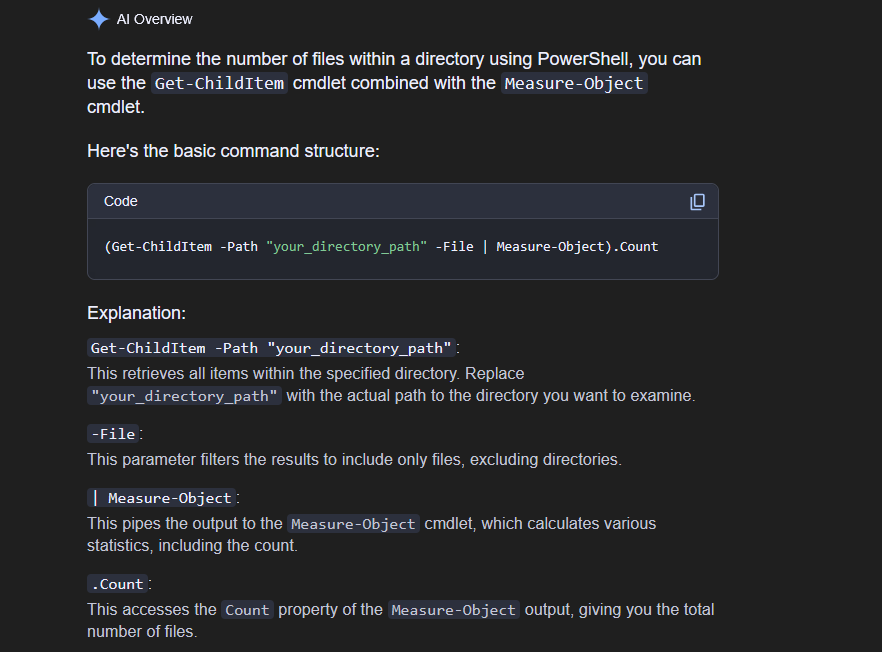Click Count chip before 'property of the'
Viewport: 882px width, 652px height.
[x=248, y=610]
